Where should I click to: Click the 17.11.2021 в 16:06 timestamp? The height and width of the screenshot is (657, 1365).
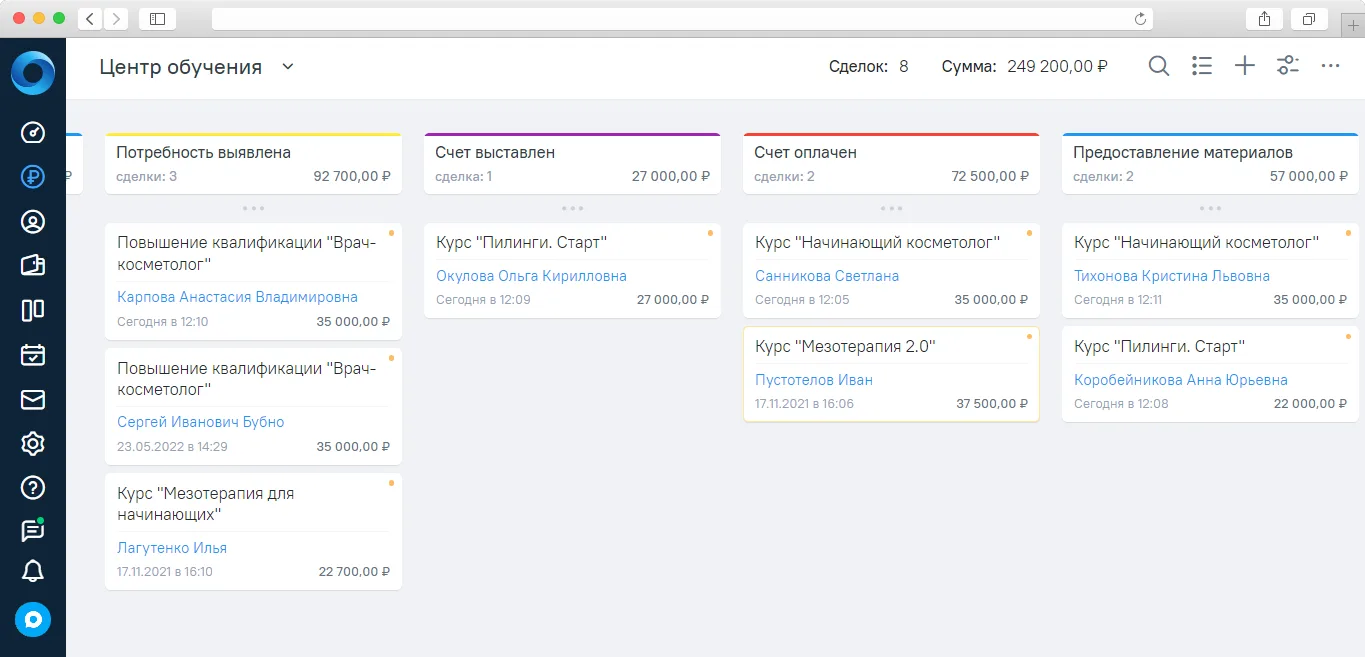[804, 404]
